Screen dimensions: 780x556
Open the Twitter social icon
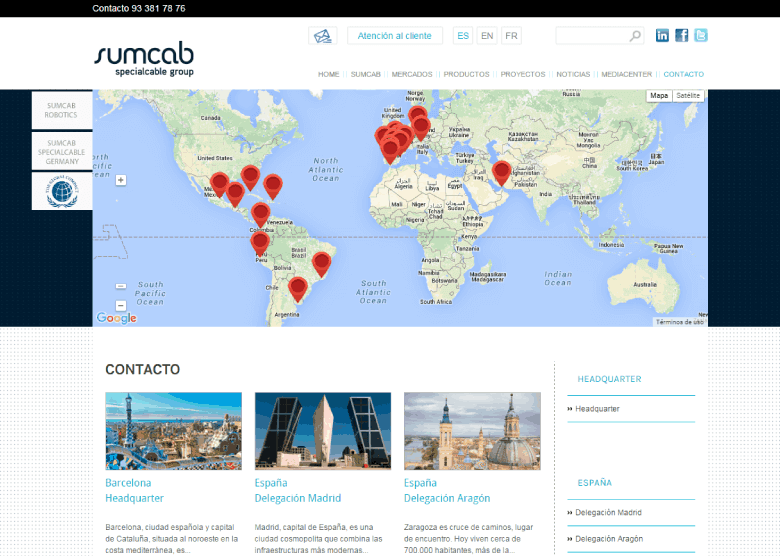coord(701,35)
